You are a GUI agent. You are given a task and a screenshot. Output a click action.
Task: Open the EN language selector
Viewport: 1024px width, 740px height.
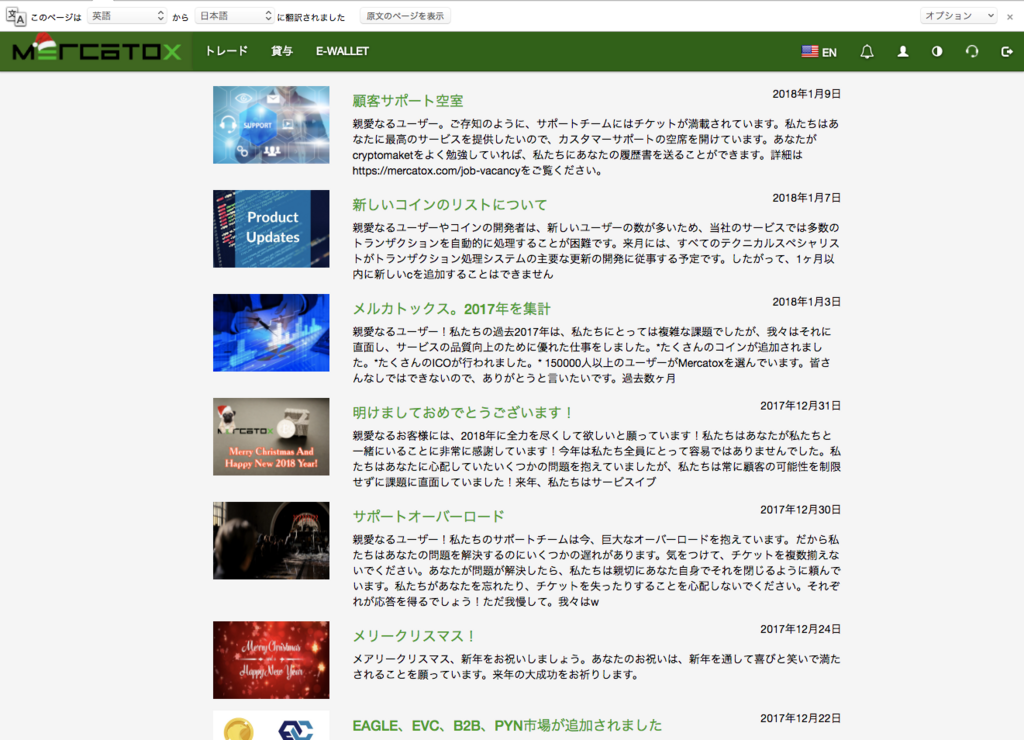click(x=819, y=52)
